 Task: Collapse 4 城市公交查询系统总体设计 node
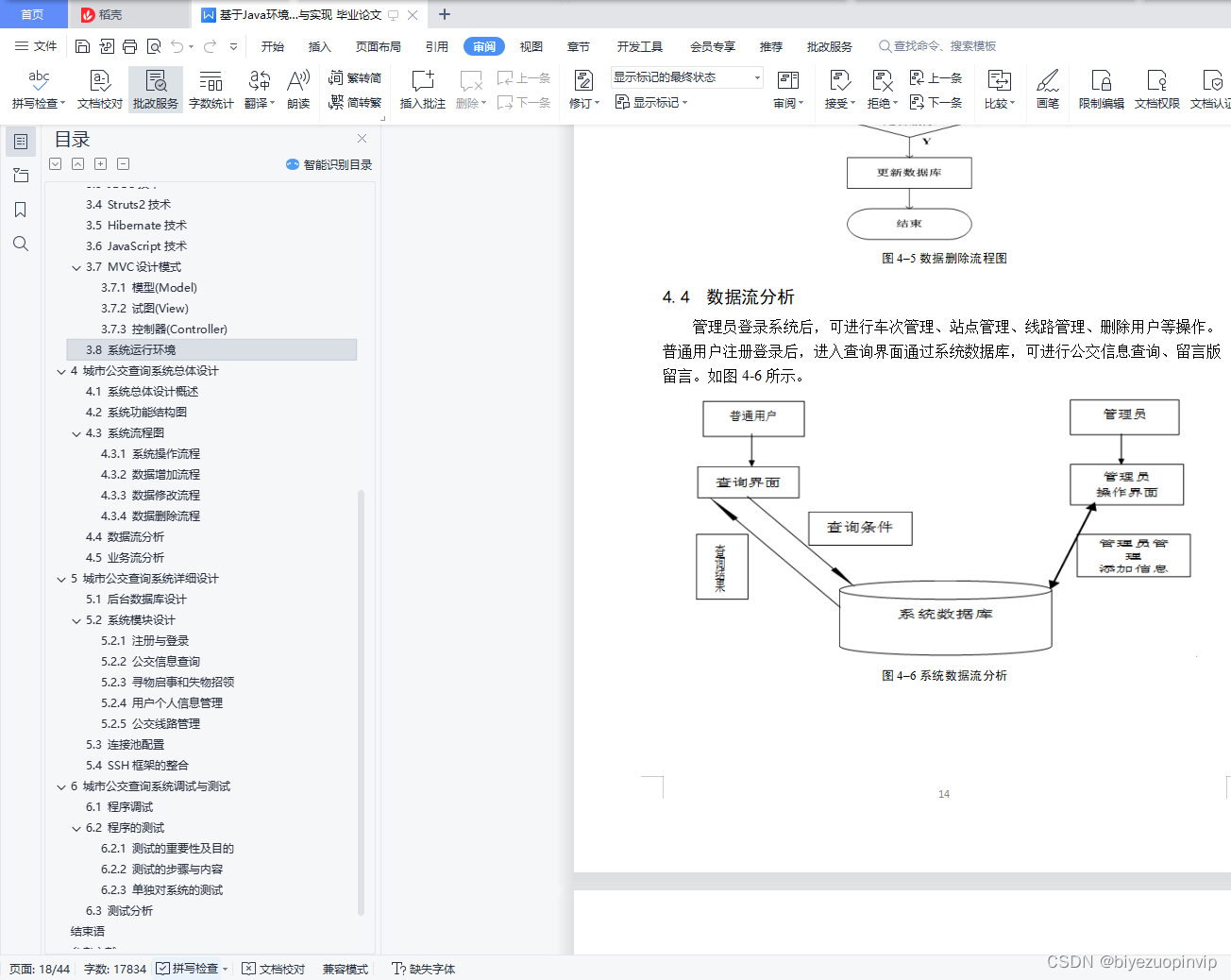tap(61, 371)
